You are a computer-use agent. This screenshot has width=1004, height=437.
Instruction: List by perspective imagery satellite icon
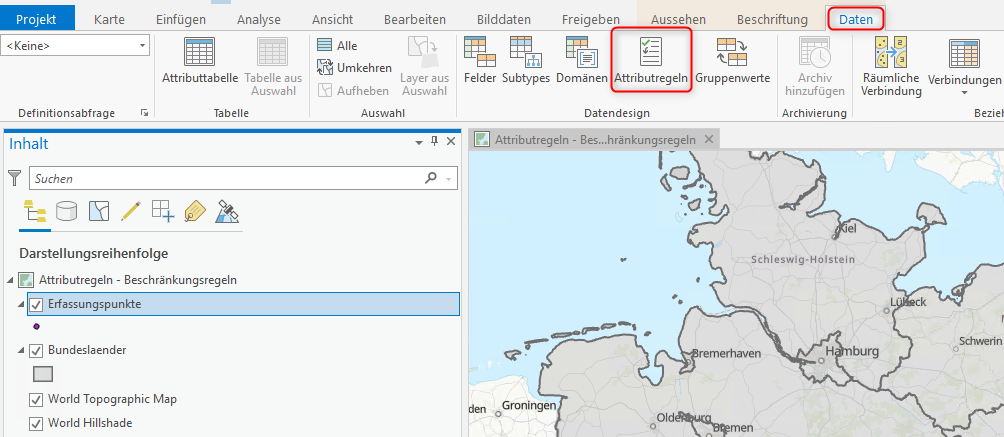pos(227,211)
